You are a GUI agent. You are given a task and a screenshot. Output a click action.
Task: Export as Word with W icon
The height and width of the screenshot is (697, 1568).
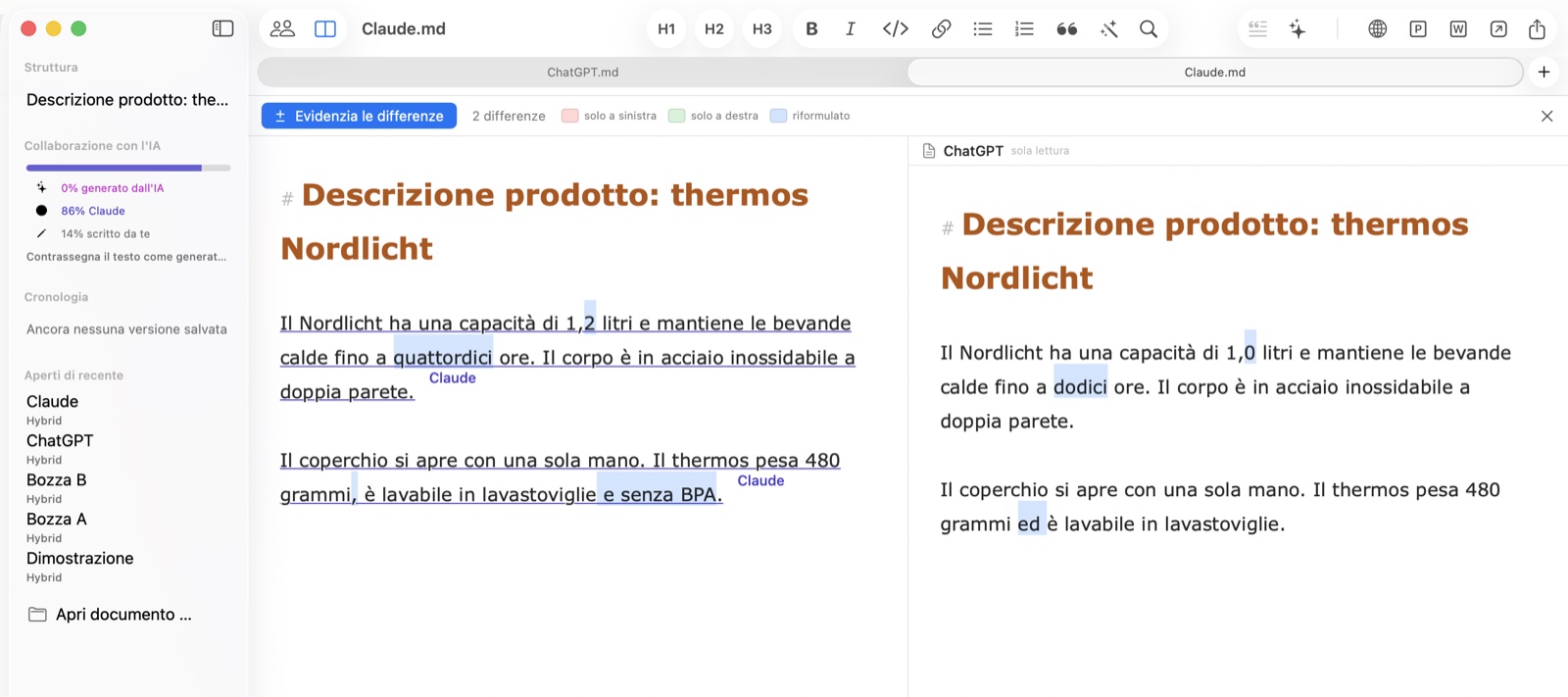click(1458, 28)
